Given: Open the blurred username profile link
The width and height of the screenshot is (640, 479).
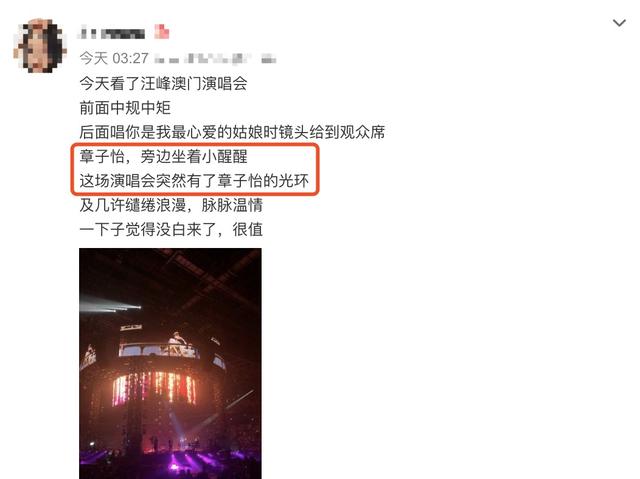Looking at the screenshot, I should (x=111, y=32).
